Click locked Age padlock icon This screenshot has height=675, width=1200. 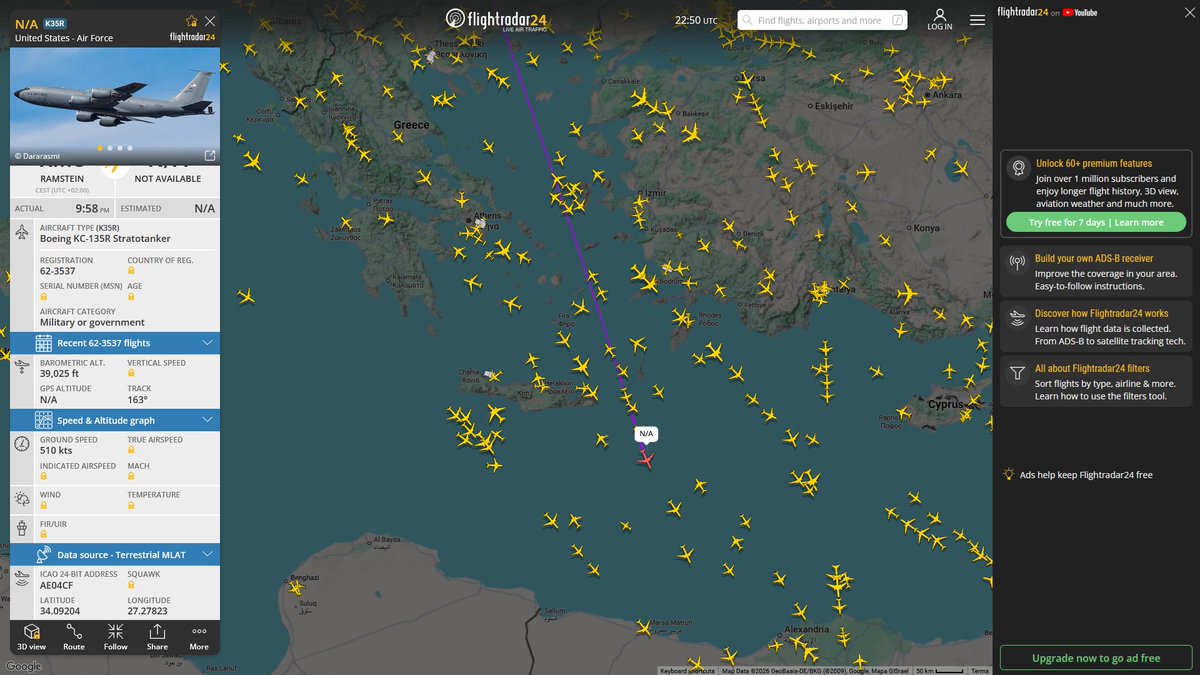coord(131,297)
